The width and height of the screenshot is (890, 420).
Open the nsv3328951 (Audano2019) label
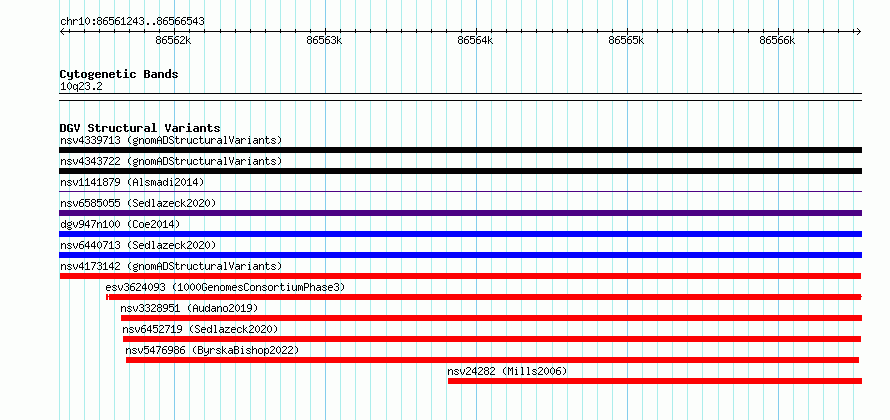(189, 308)
